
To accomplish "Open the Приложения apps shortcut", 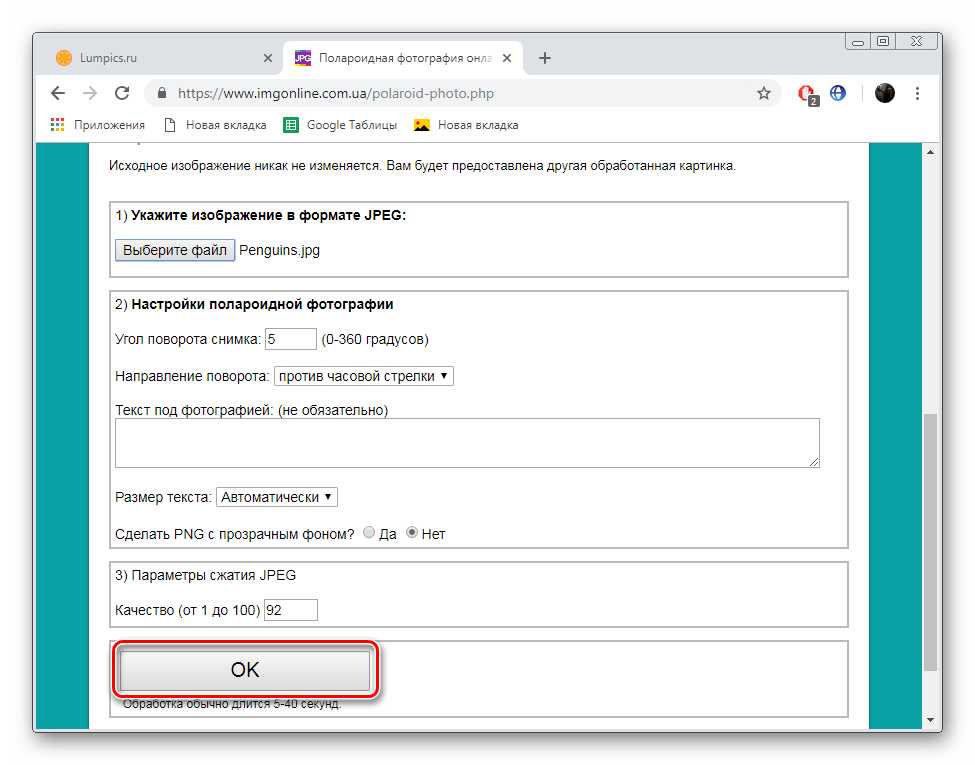I will point(98,125).
